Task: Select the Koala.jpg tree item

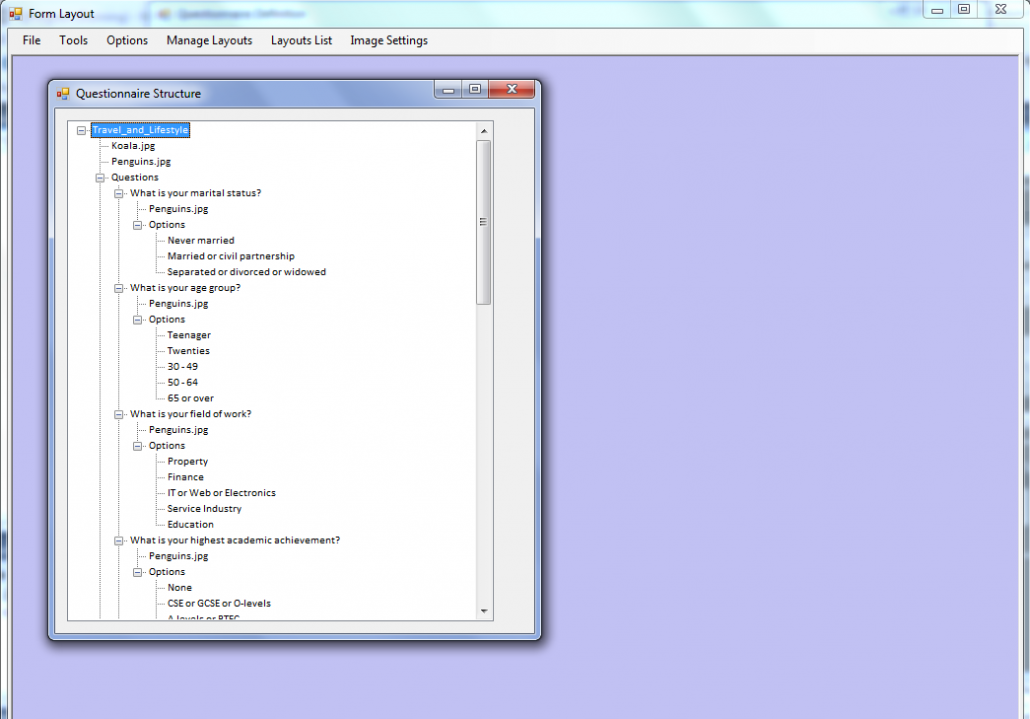Action: tap(133, 146)
